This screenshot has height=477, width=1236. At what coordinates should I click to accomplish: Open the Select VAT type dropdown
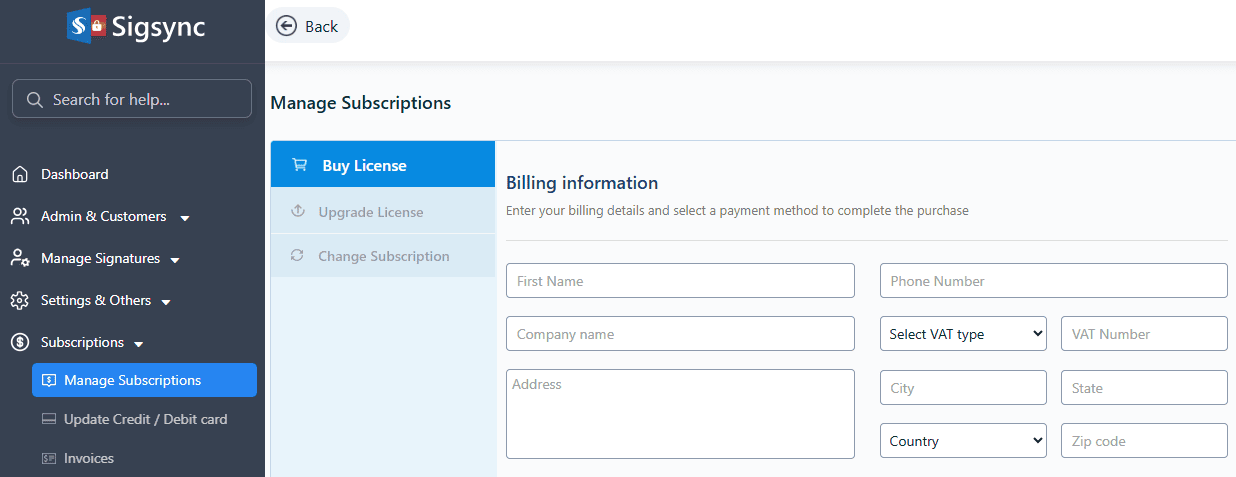963,334
